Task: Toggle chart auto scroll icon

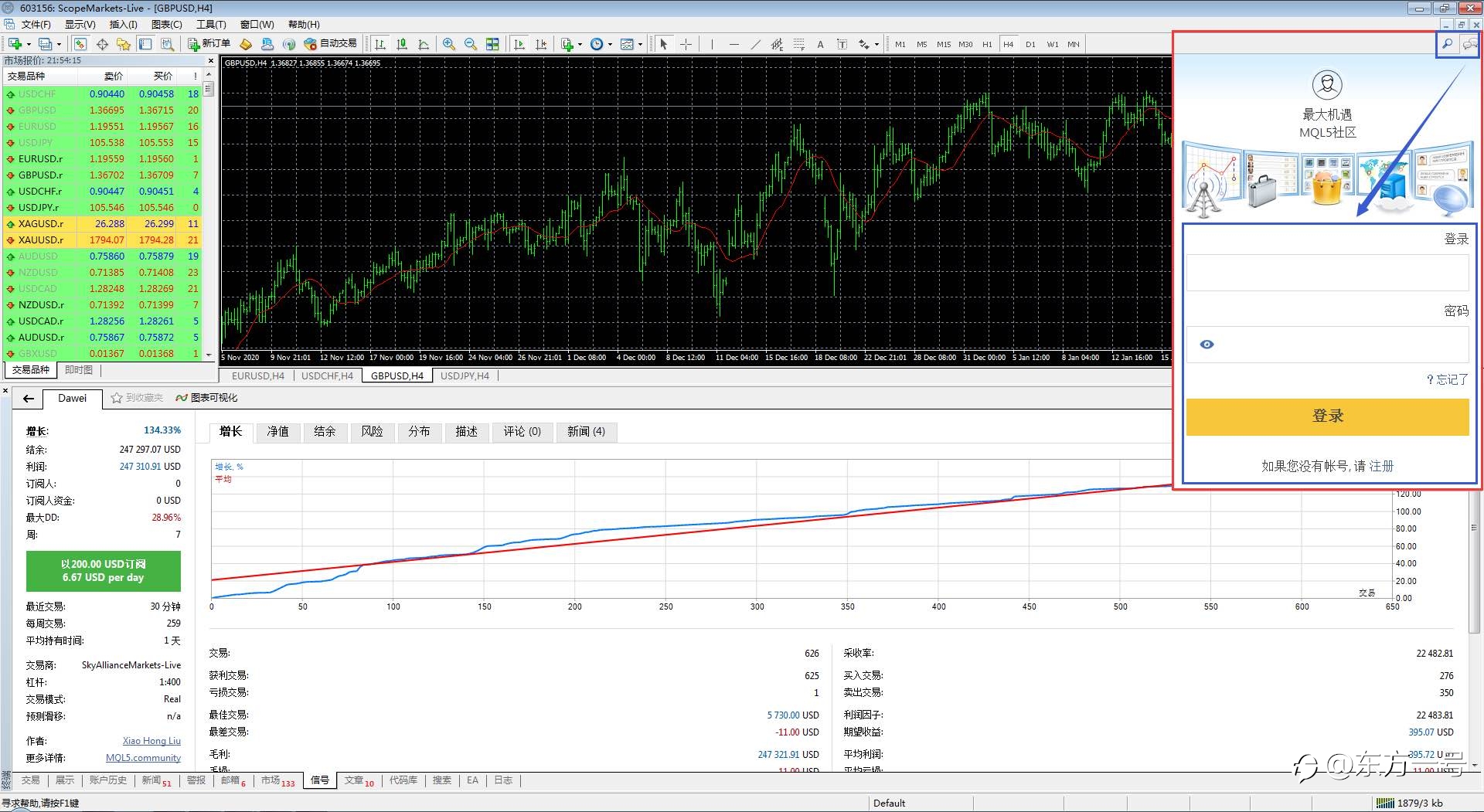Action: pos(519,44)
